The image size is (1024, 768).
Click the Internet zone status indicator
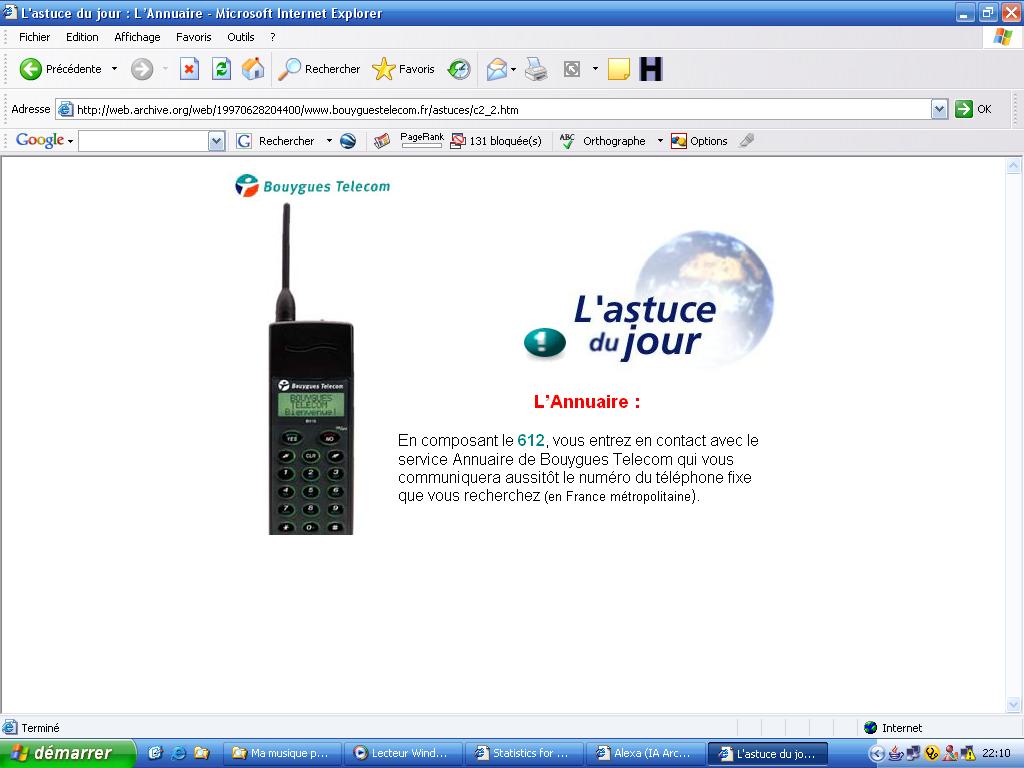(893, 728)
